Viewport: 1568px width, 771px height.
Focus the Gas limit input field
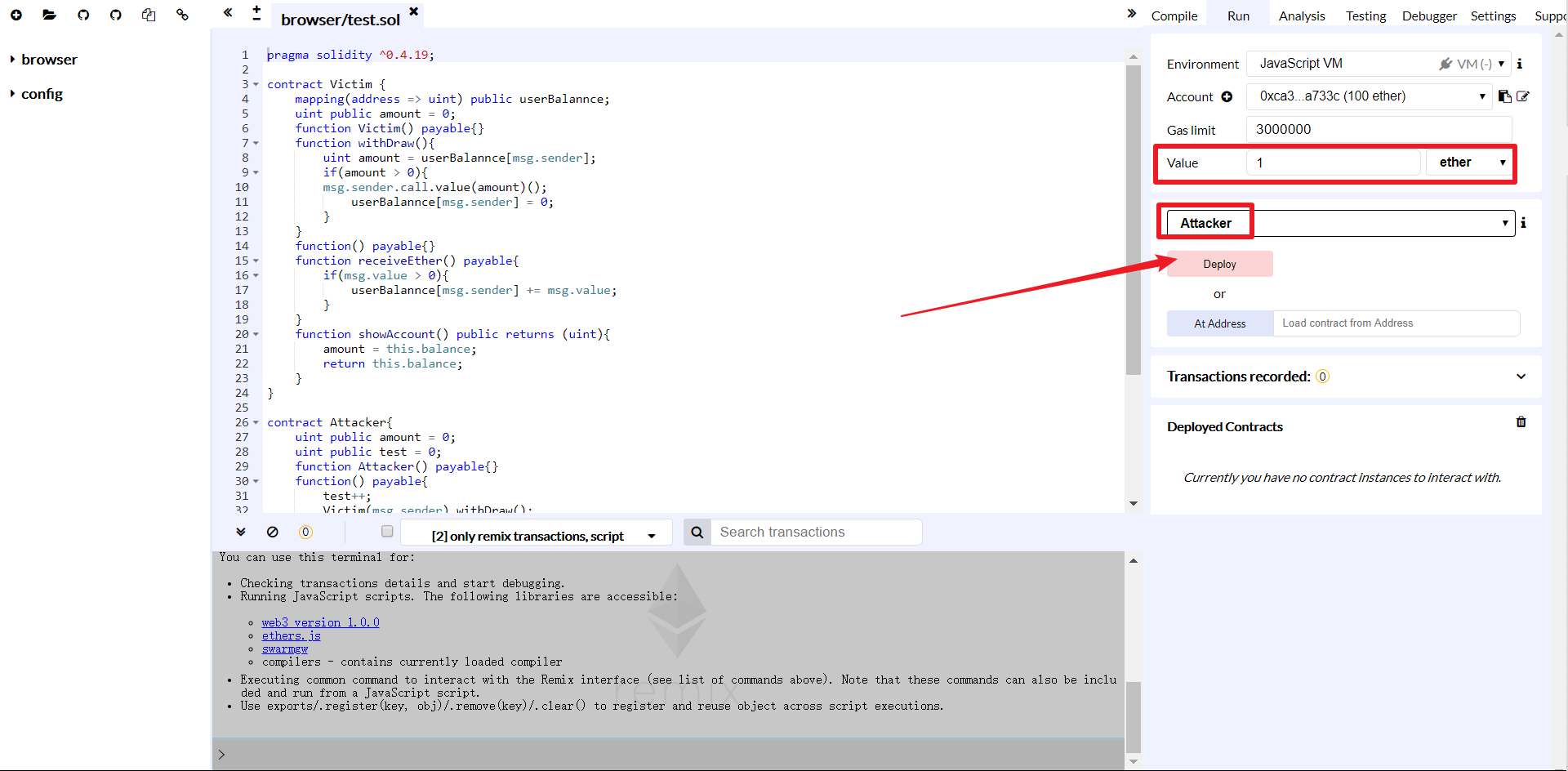click(1379, 129)
